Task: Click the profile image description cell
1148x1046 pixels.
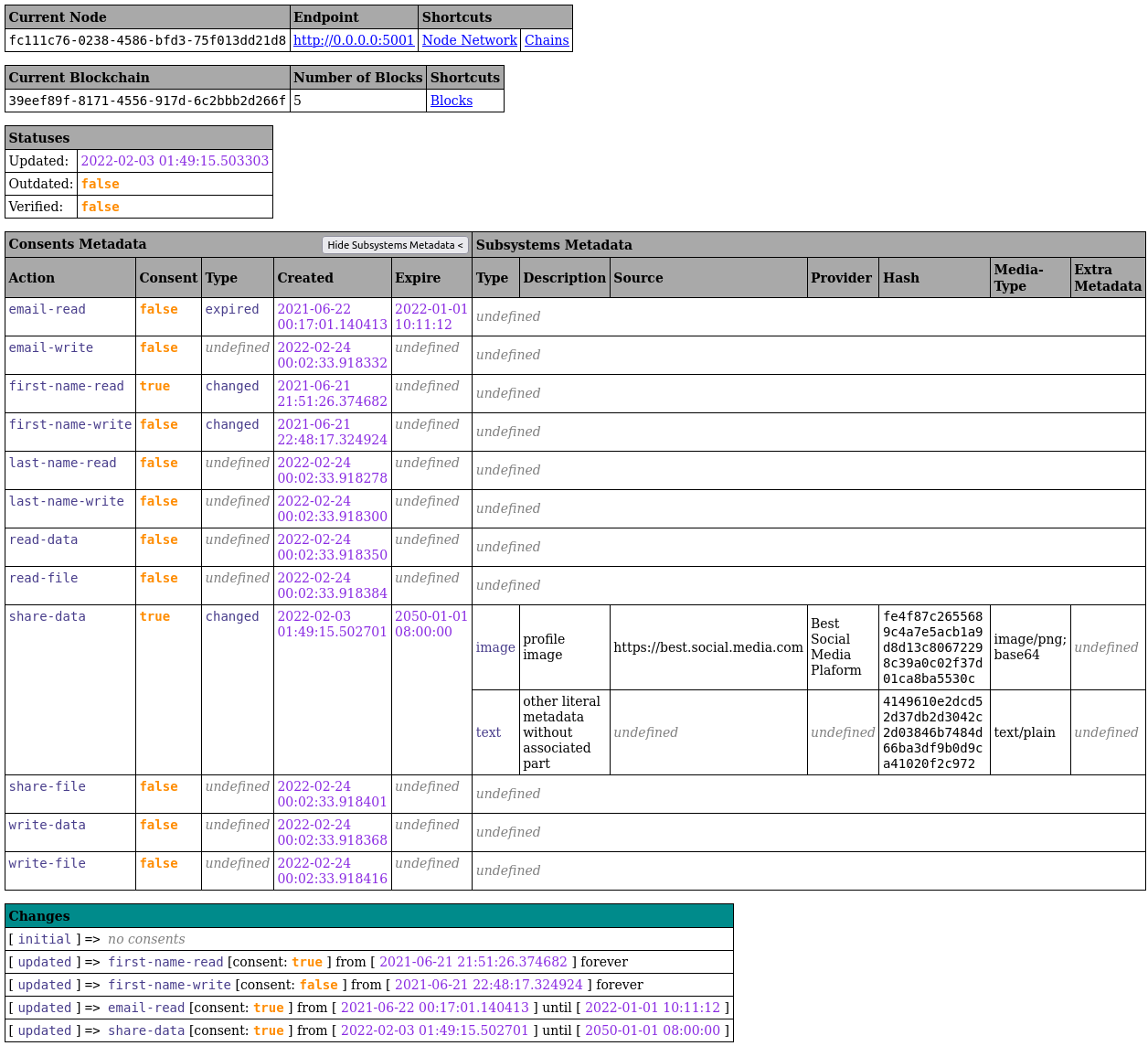Action: [565, 647]
